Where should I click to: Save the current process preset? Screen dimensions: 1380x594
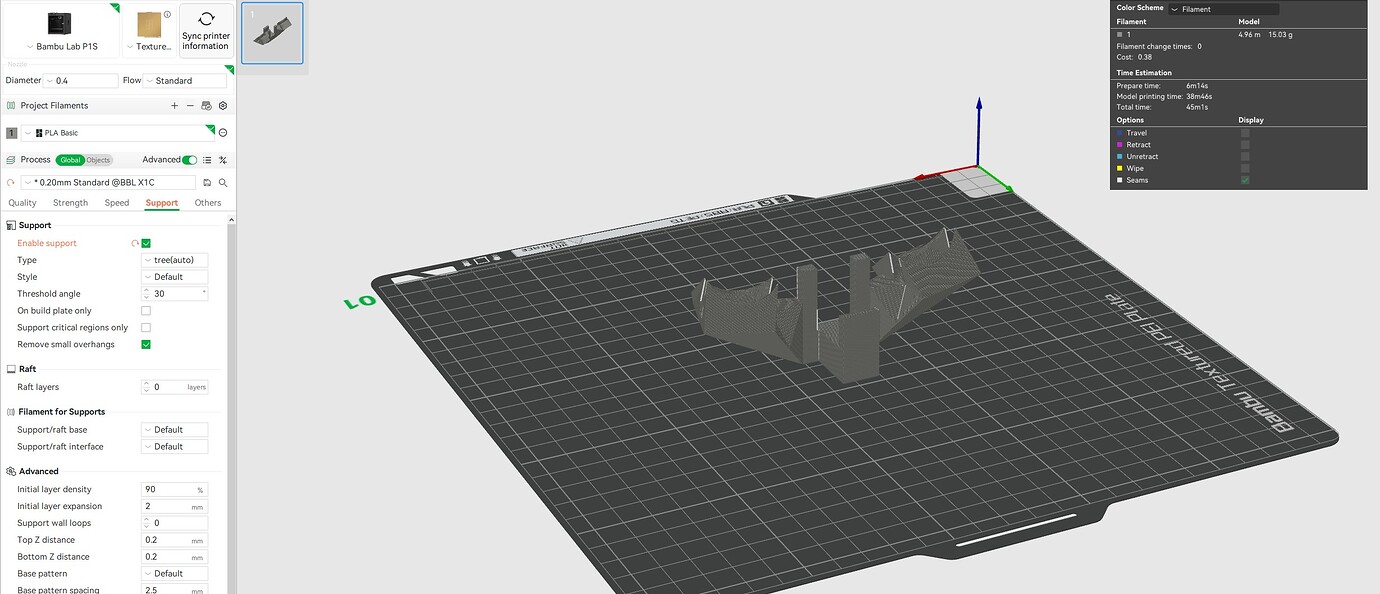(x=207, y=183)
